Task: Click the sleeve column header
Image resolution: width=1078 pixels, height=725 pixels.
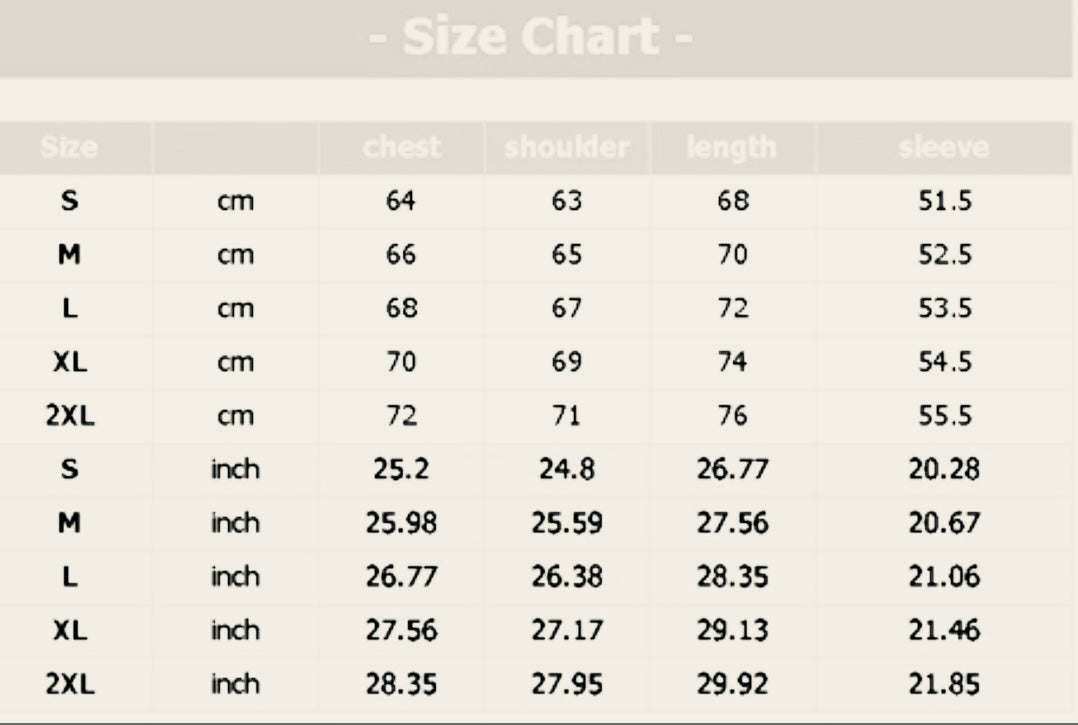Action: coord(944,148)
